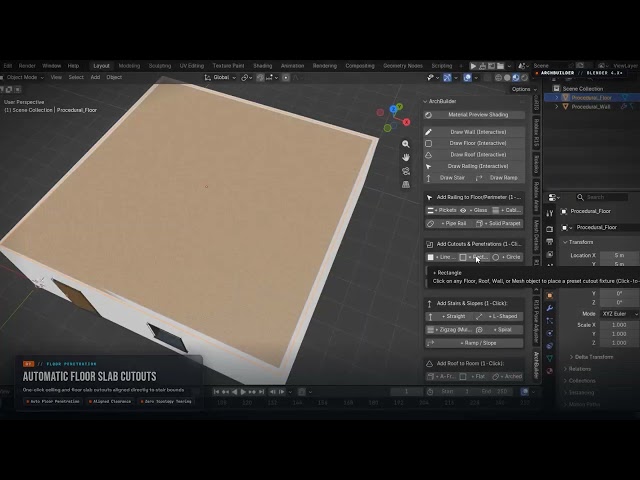The height and width of the screenshot is (480, 640).
Task: Click the viewport zoom magnifier icon
Action: [406, 144]
